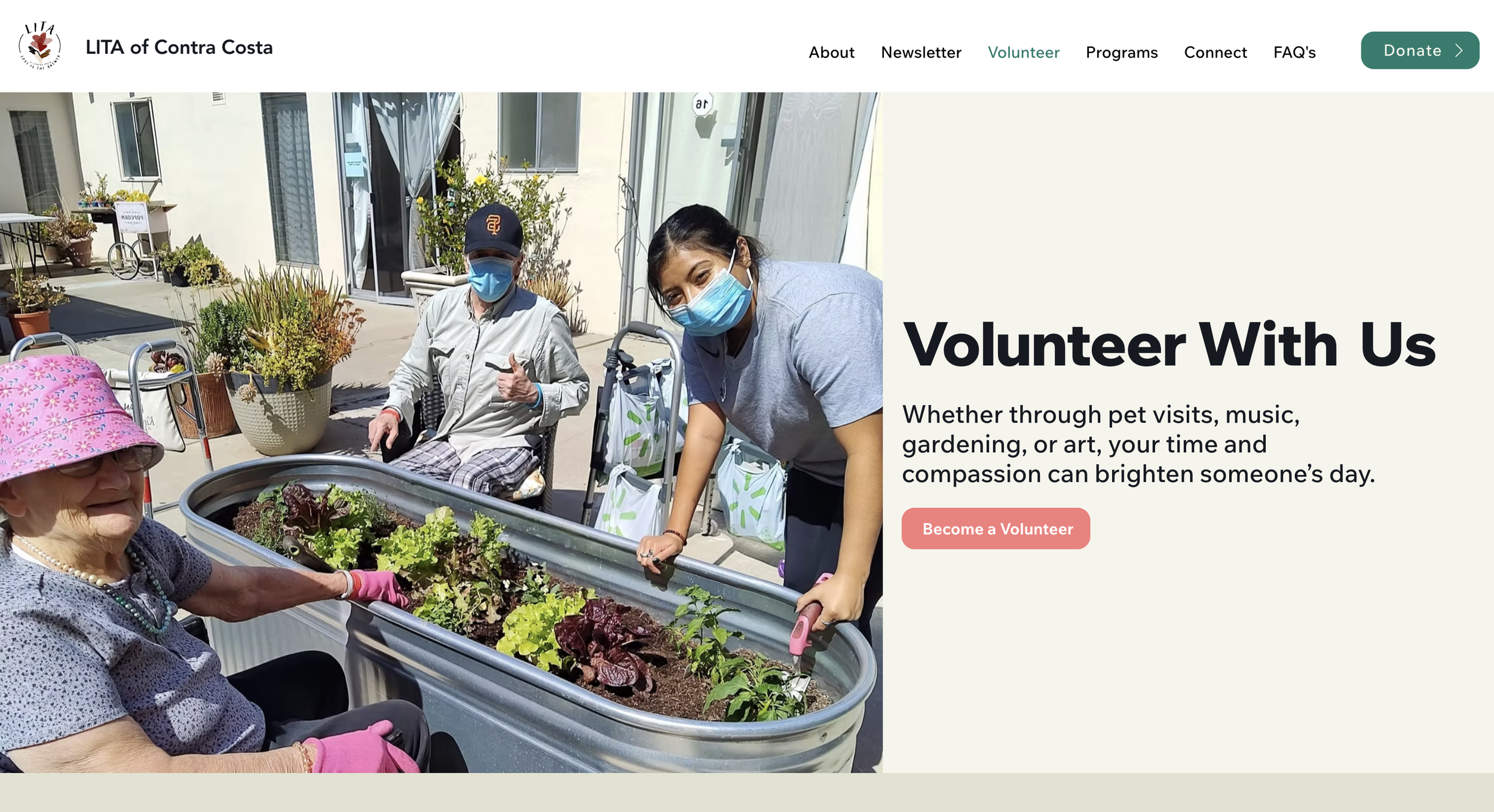
Task: Click the Volunteer With Us heading
Action: (x=1169, y=345)
